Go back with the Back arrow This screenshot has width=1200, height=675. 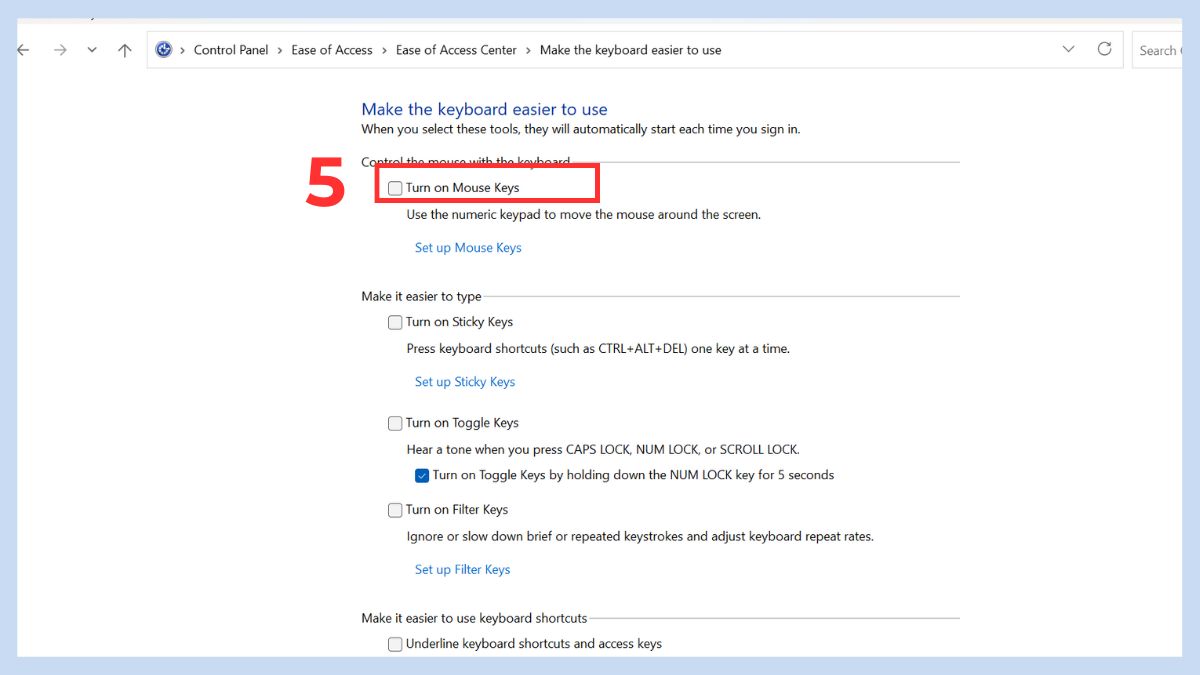[x=23, y=50]
